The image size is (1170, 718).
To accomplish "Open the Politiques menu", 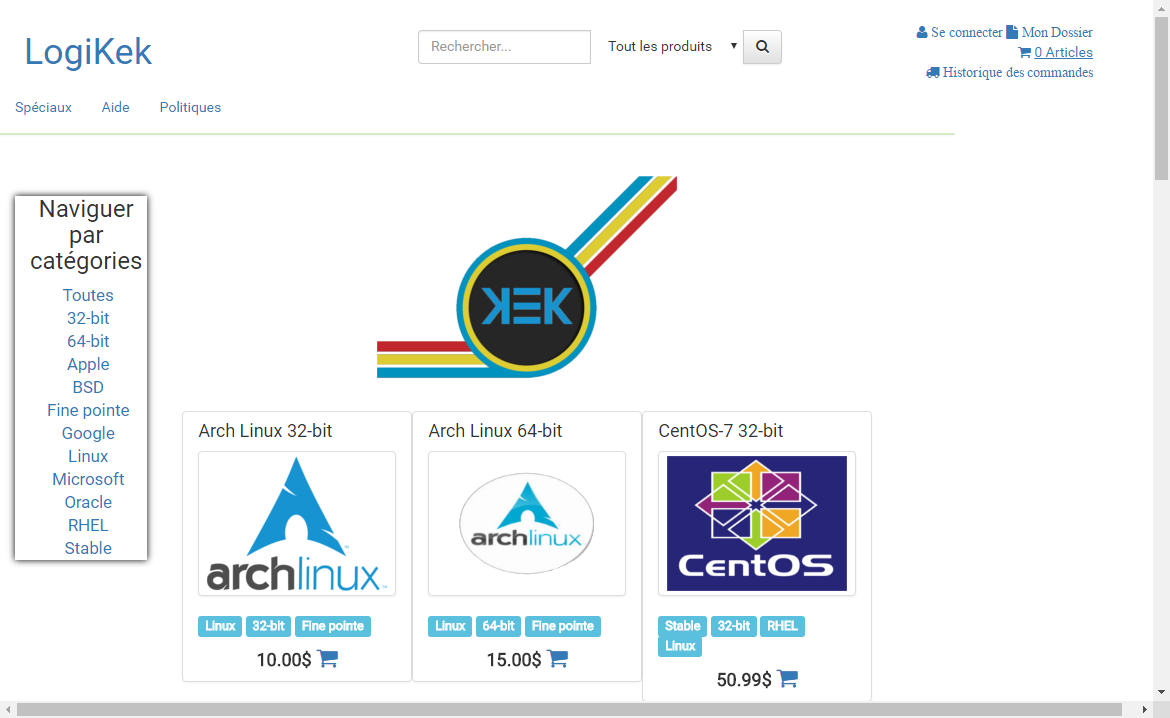I will point(190,107).
